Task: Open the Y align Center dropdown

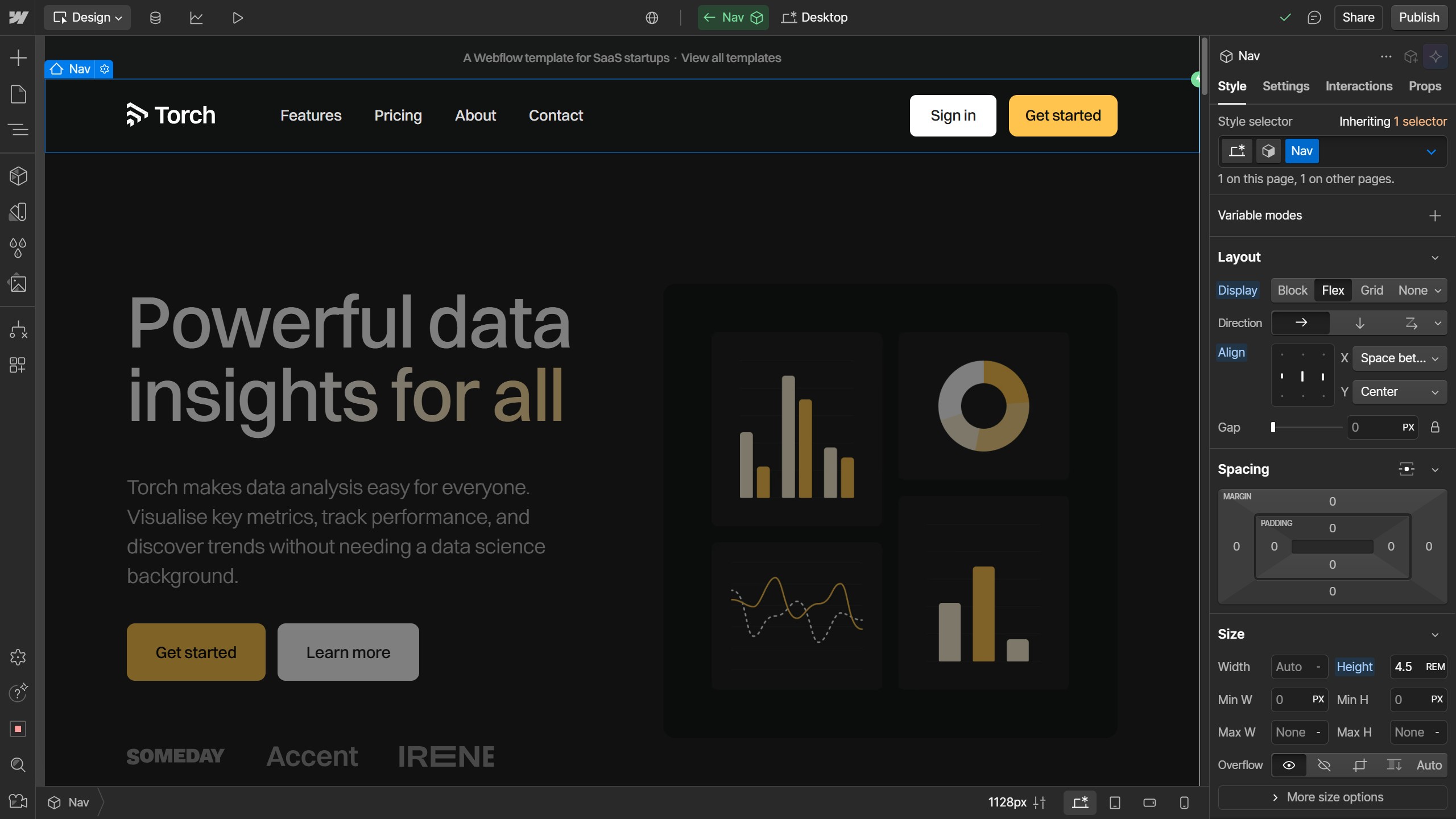Action: (x=1399, y=392)
